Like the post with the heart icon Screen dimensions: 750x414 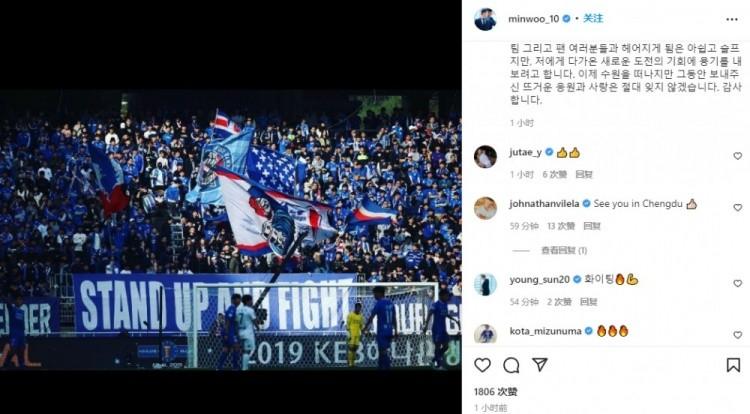coord(482,365)
